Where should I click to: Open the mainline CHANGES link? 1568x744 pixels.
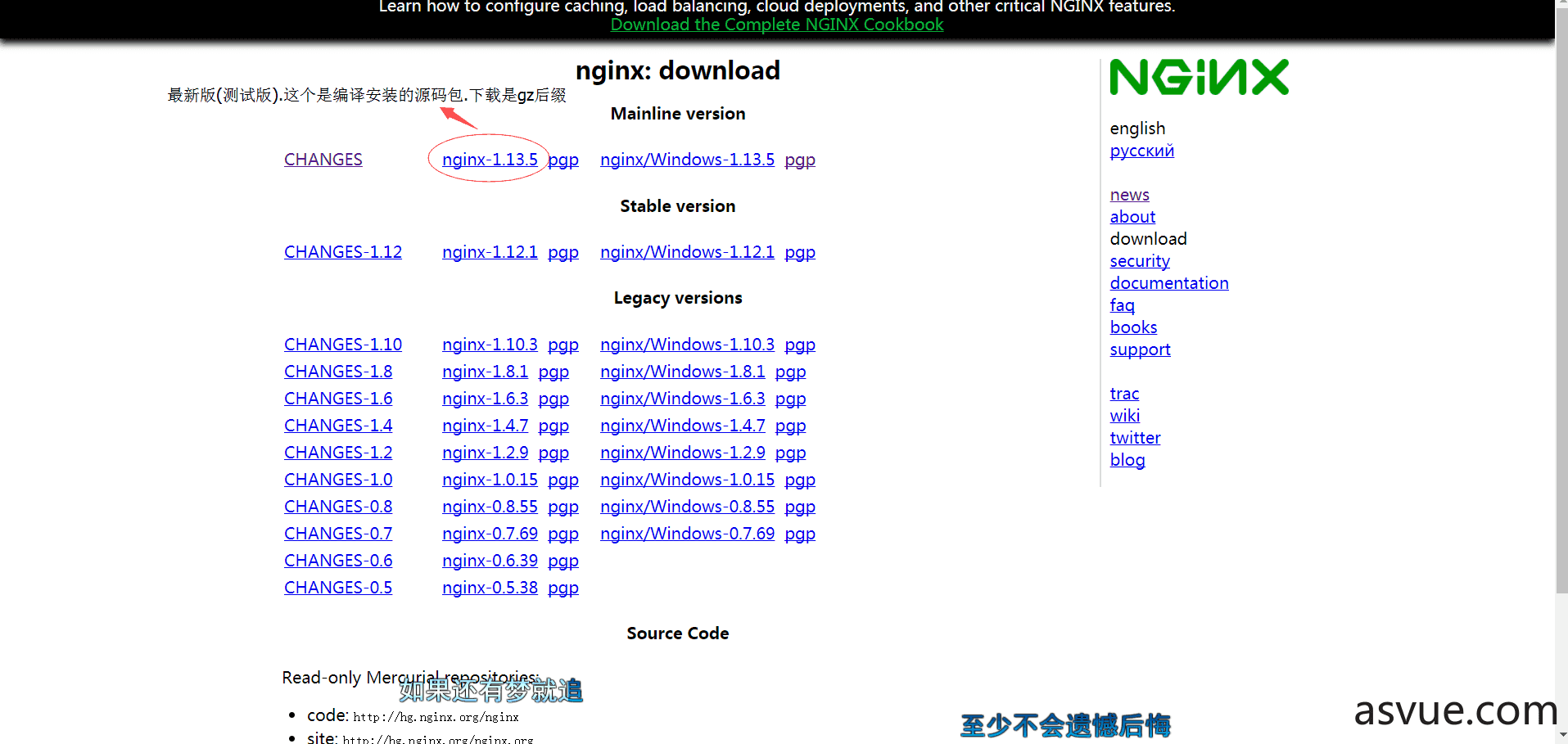tap(323, 160)
